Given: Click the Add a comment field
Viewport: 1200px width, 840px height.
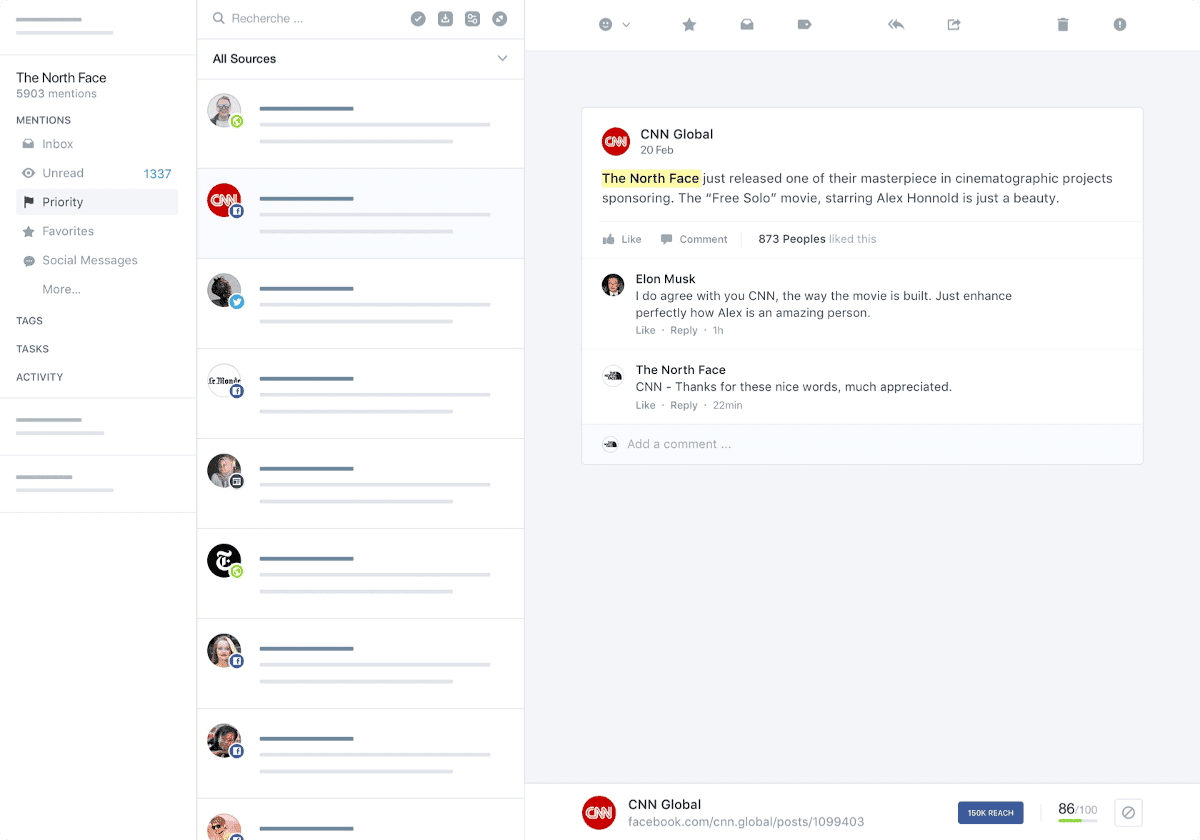Looking at the screenshot, I should pyautogui.click(x=862, y=444).
